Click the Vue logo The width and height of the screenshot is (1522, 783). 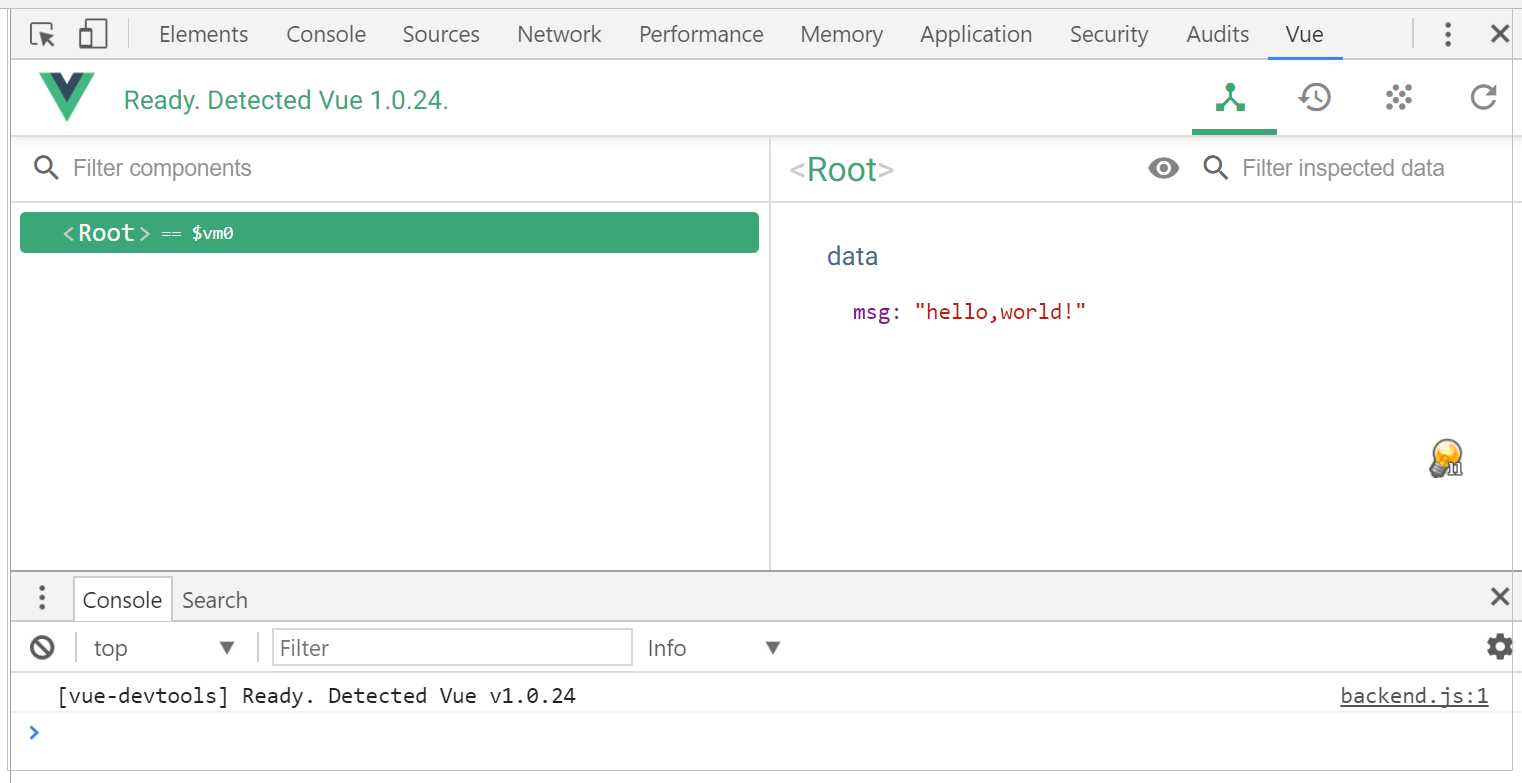[x=67, y=97]
